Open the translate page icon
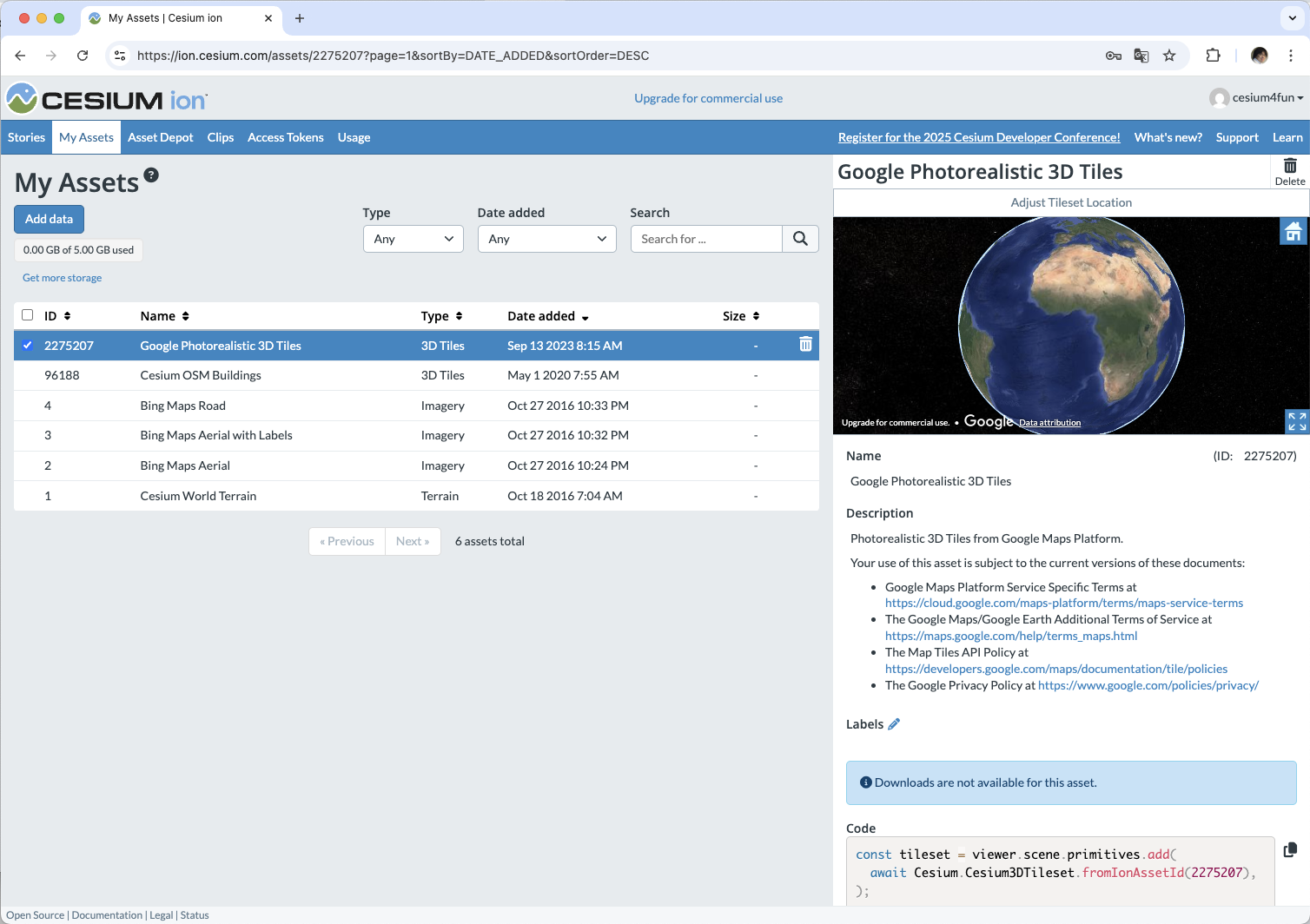The image size is (1310, 924). (x=1141, y=56)
